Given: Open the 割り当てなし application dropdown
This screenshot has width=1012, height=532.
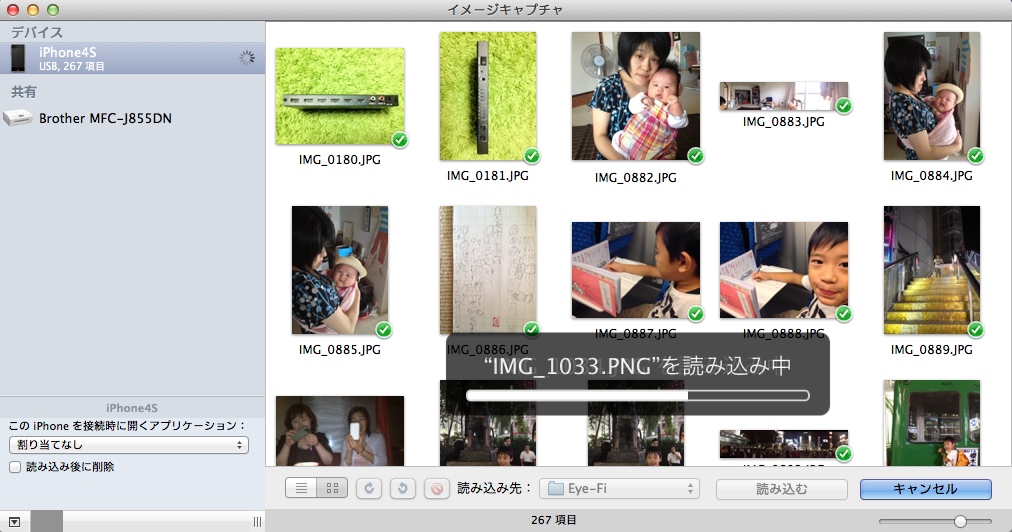Looking at the screenshot, I should pos(129,445).
